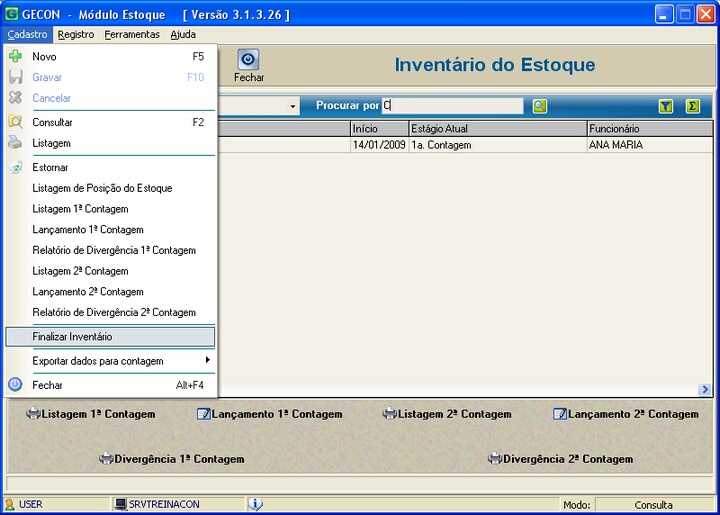Open Relatório de Divergência 1ª Contagem
The width and height of the screenshot is (720, 515).
click(110, 250)
